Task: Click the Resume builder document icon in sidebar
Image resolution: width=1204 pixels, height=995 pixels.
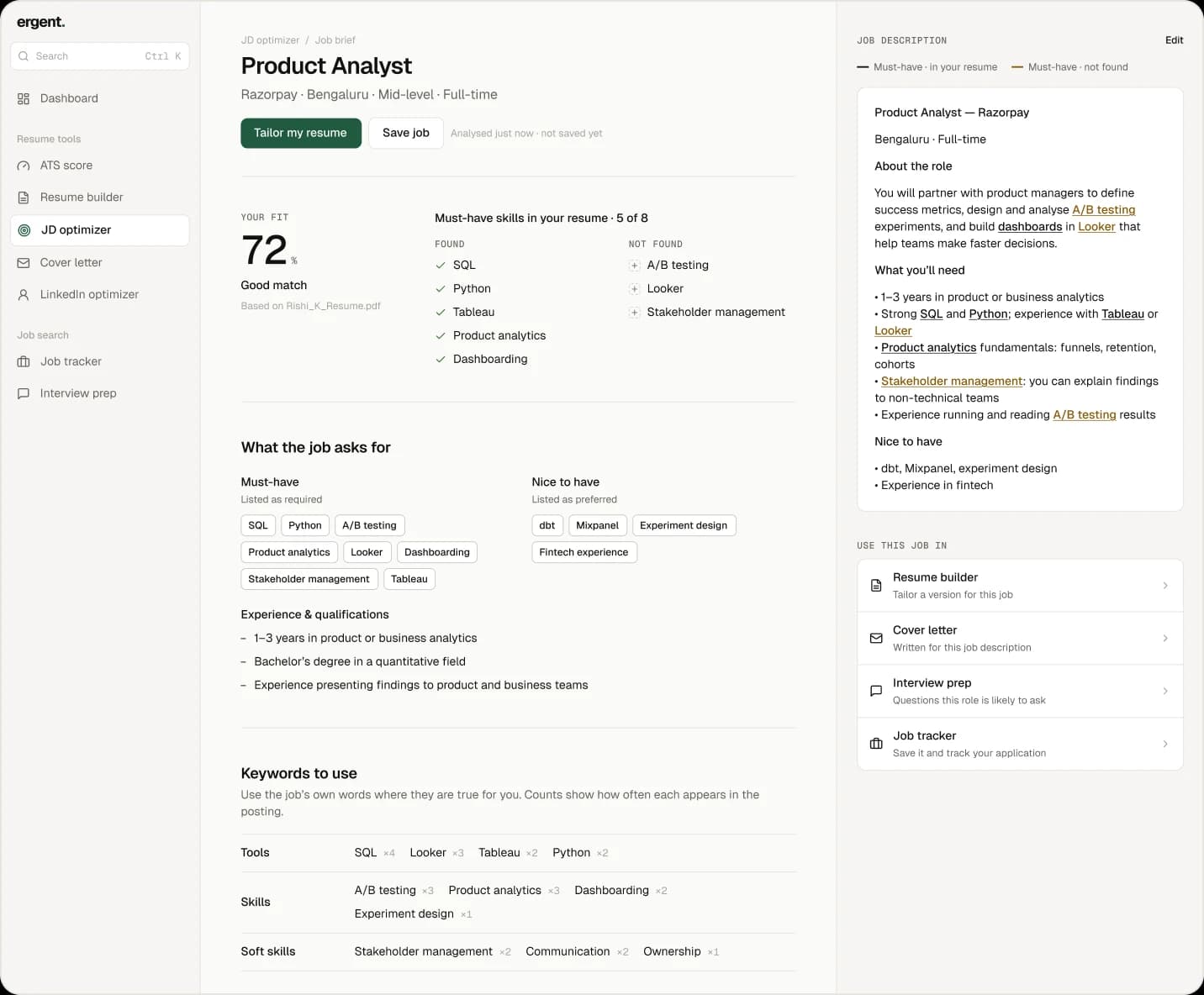Action: click(x=24, y=197)
